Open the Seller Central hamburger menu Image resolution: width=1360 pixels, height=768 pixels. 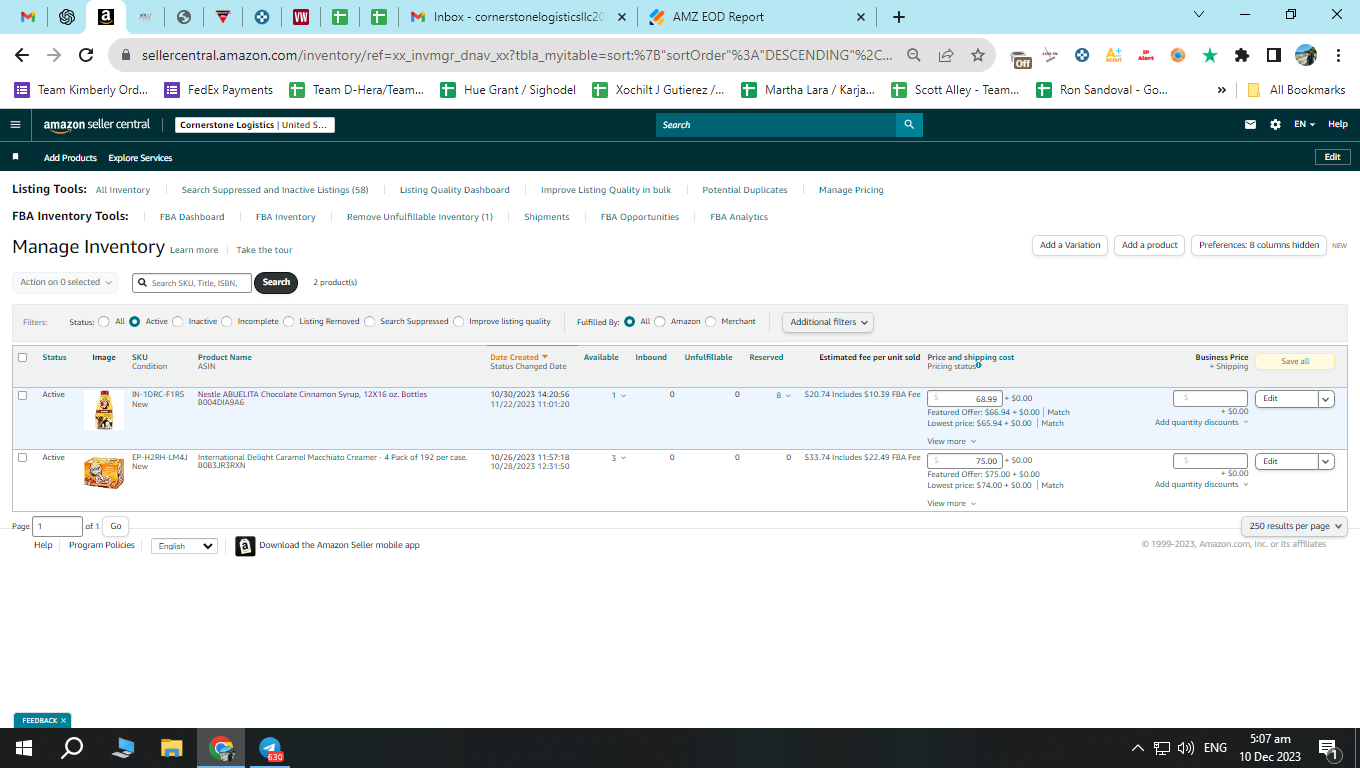[15, 125]
